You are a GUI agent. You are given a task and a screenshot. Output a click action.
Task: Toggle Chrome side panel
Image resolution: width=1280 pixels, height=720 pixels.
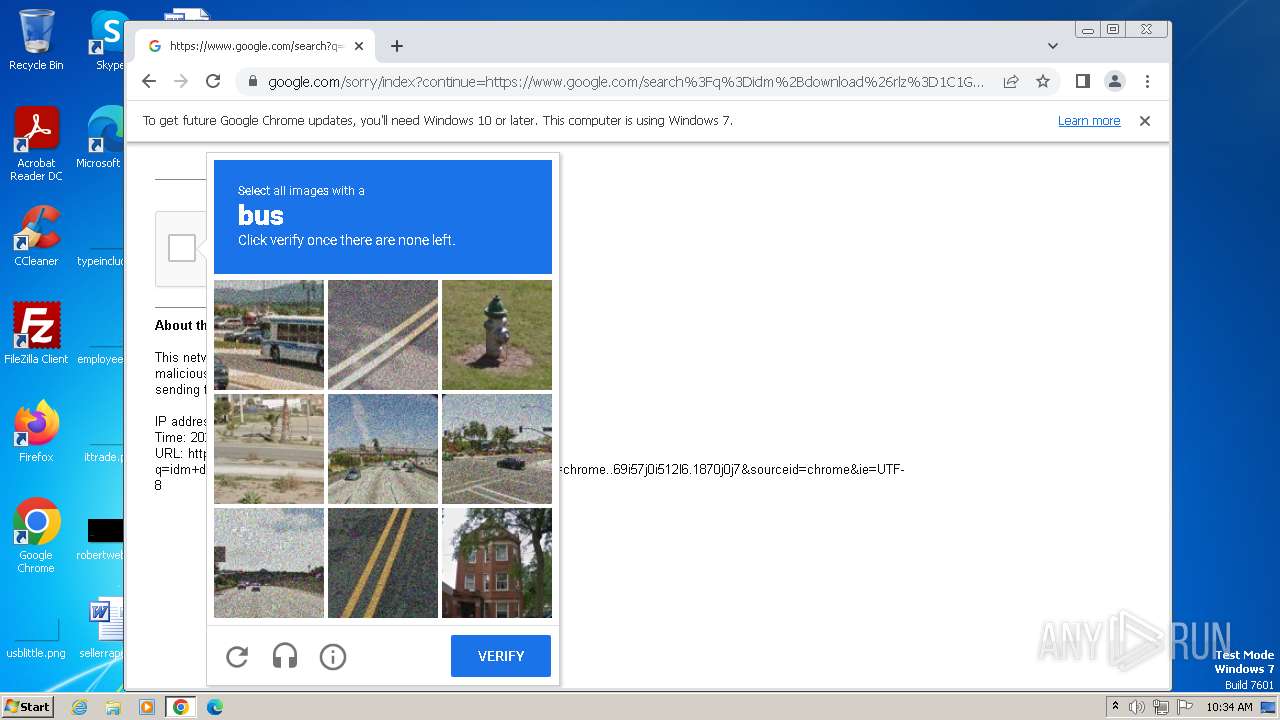(x=1082, y=81)
